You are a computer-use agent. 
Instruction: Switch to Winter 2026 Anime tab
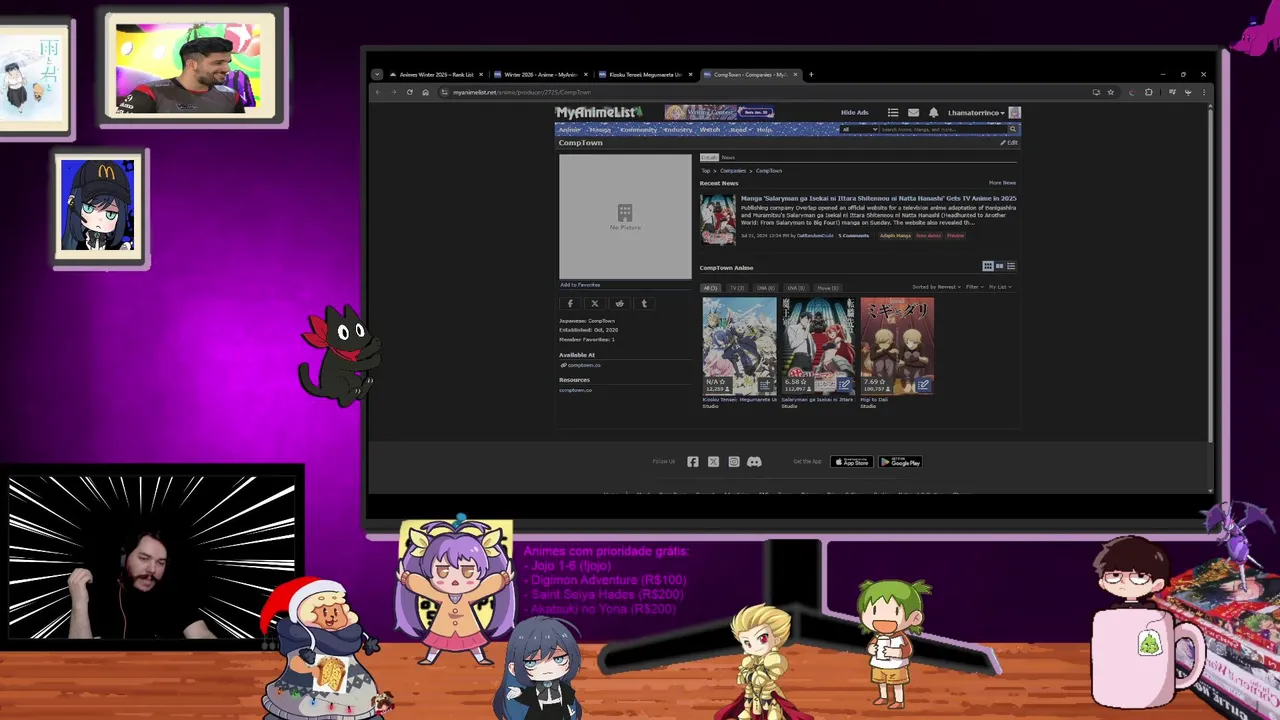(540, 75)
